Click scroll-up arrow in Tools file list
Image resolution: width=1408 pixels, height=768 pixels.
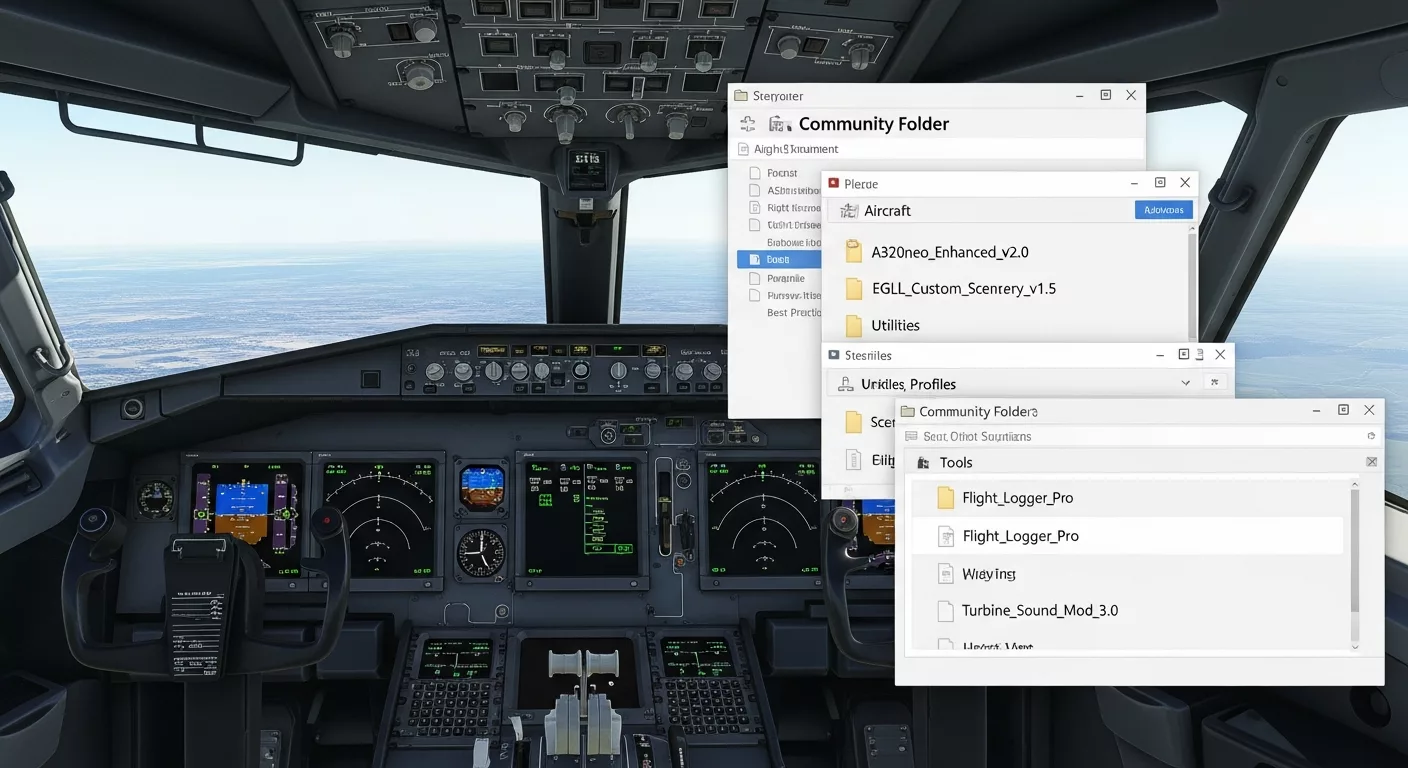(1355, 485)
